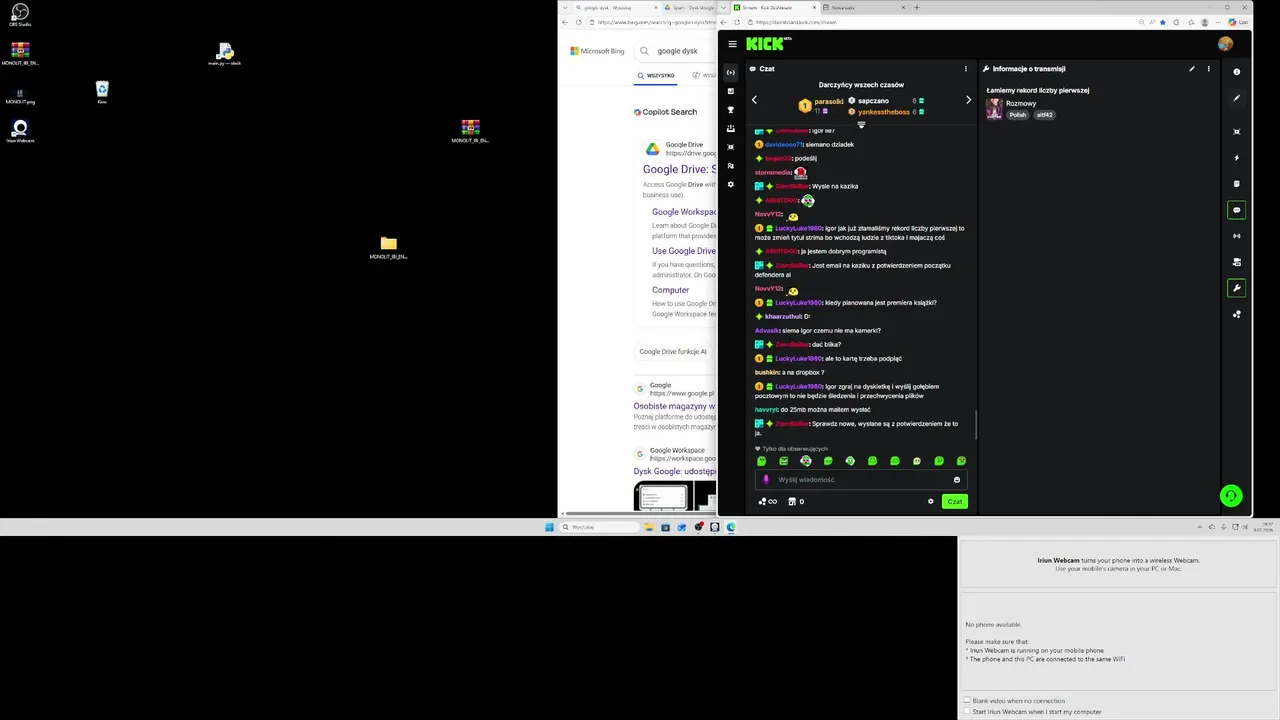Screen dimensions: 1280x720
Task: Select the main.py desktop shortcut
Action: (225, 54)
